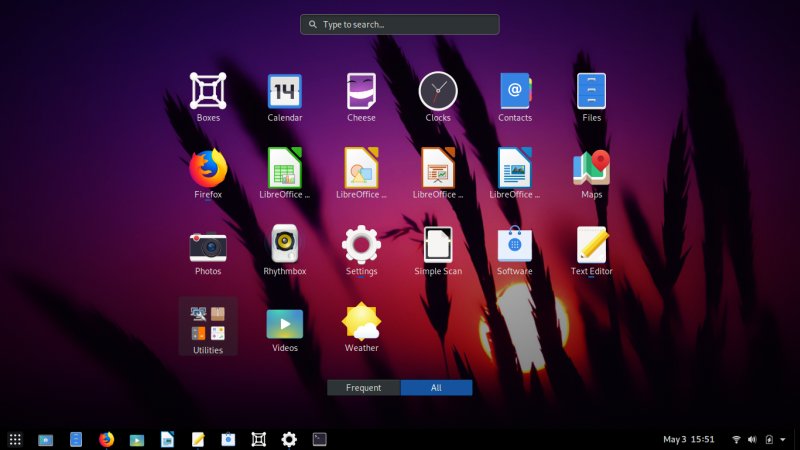Click the Wi-Fi status icon
This screenshot has width=800, height=450.
tap(736, 439)
